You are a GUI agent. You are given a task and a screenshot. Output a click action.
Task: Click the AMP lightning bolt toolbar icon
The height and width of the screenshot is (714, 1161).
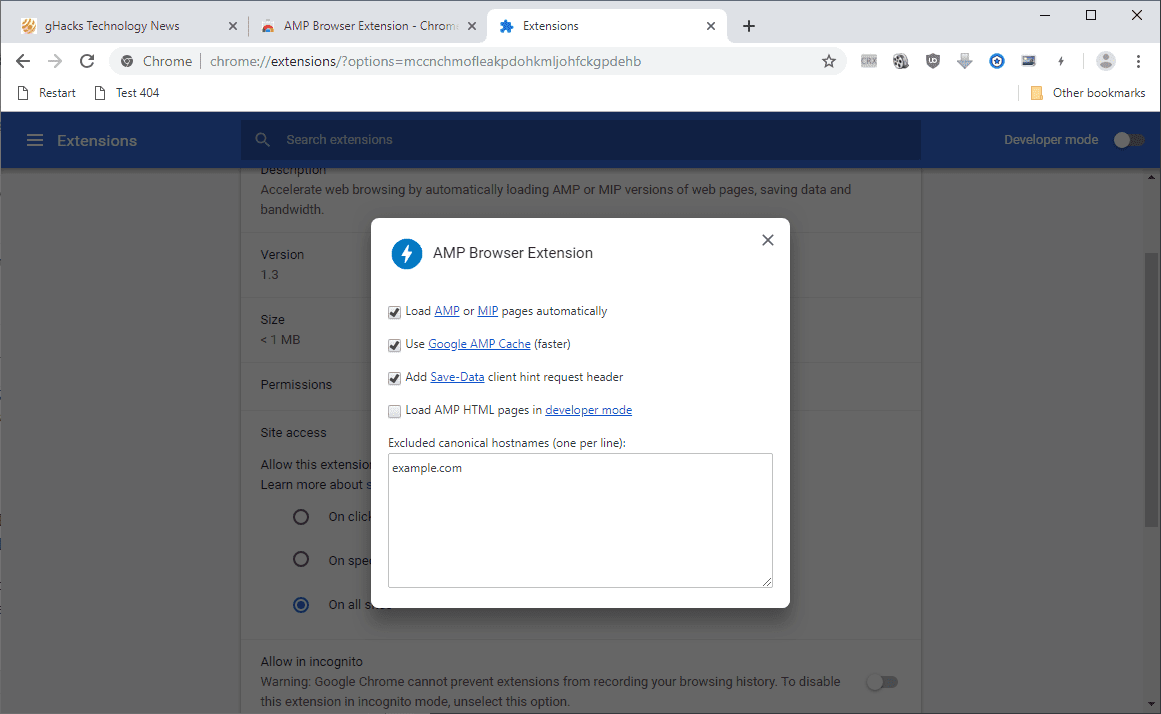click(1061, 61)
